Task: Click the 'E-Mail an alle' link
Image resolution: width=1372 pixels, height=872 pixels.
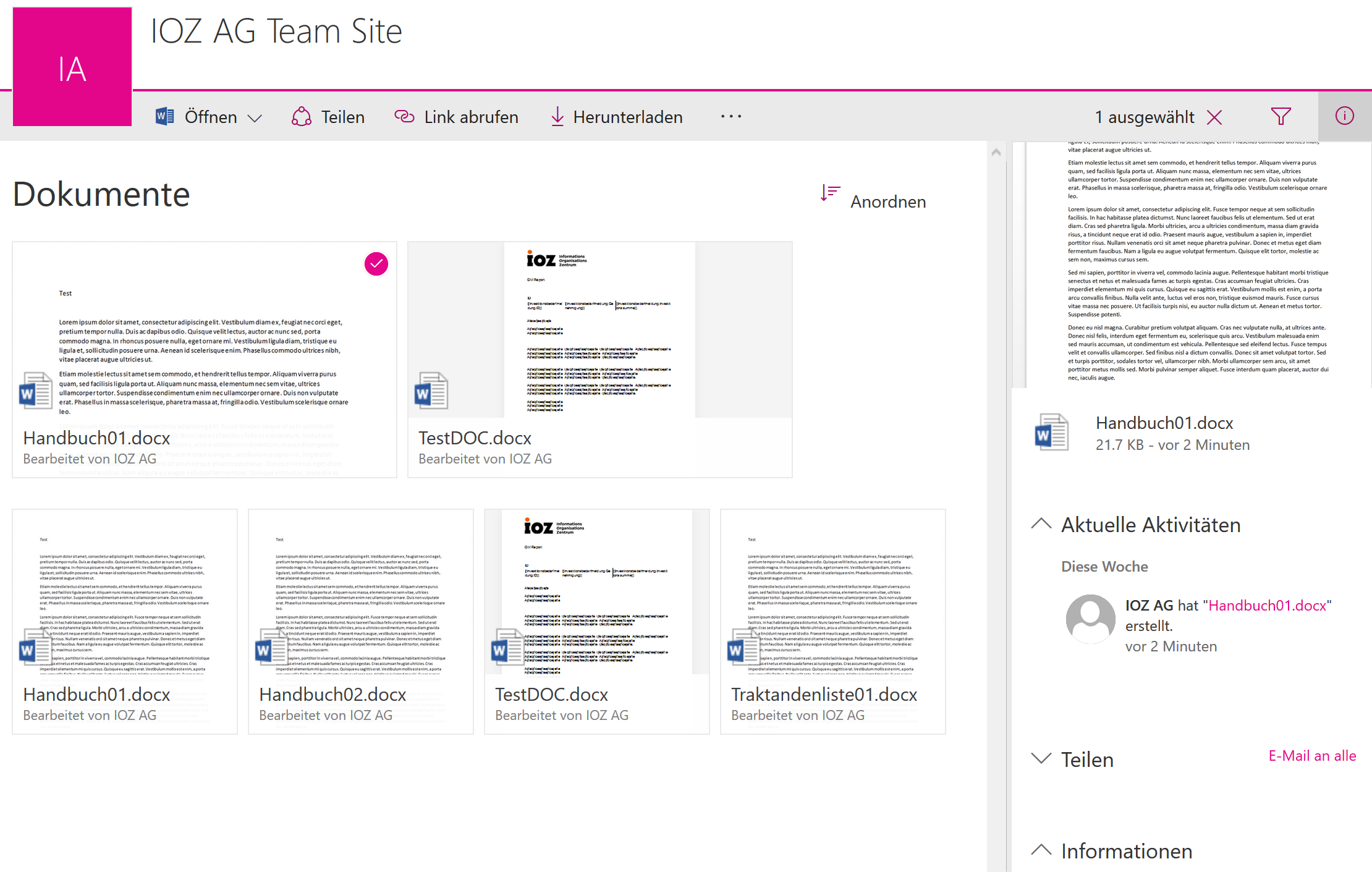Action: pyautogui.click(x=1312, y=755)
